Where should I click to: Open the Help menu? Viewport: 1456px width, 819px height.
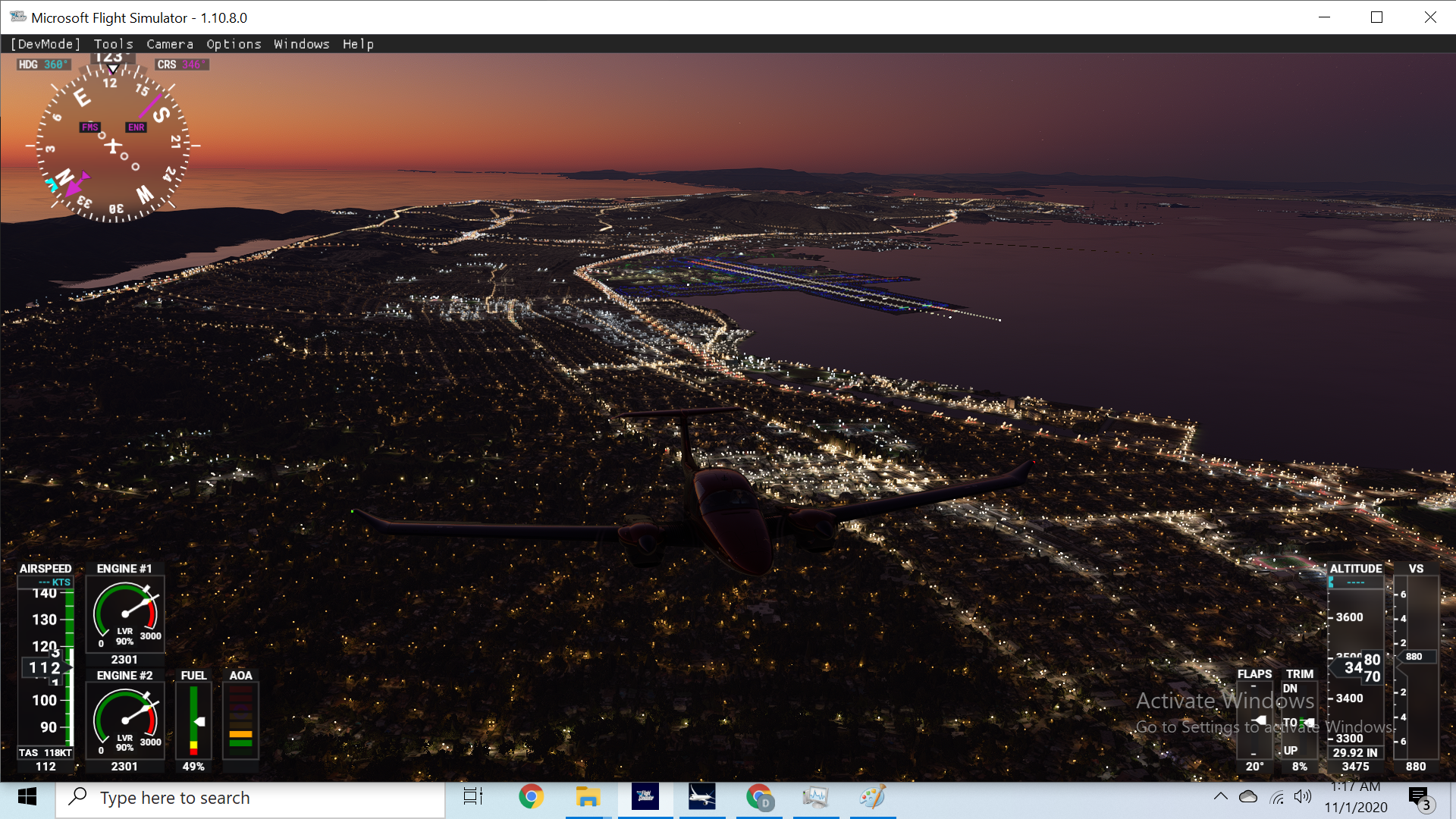tap(358, 44)
